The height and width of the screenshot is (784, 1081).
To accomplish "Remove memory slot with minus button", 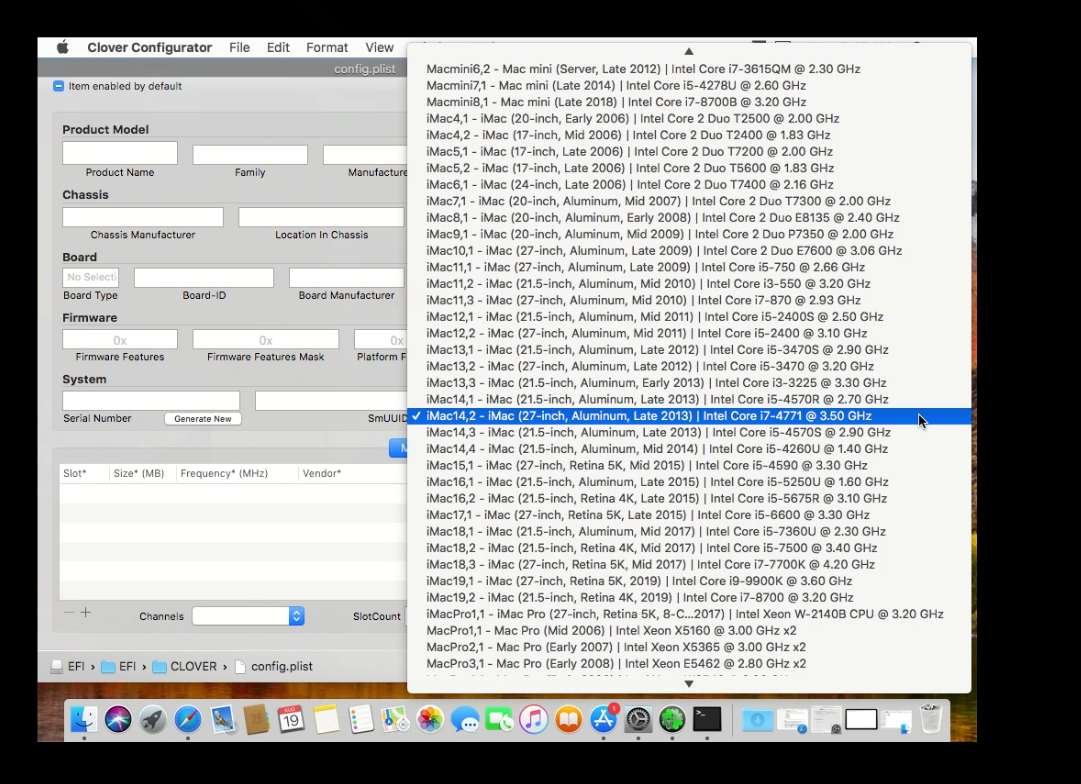I will point(68,612).
